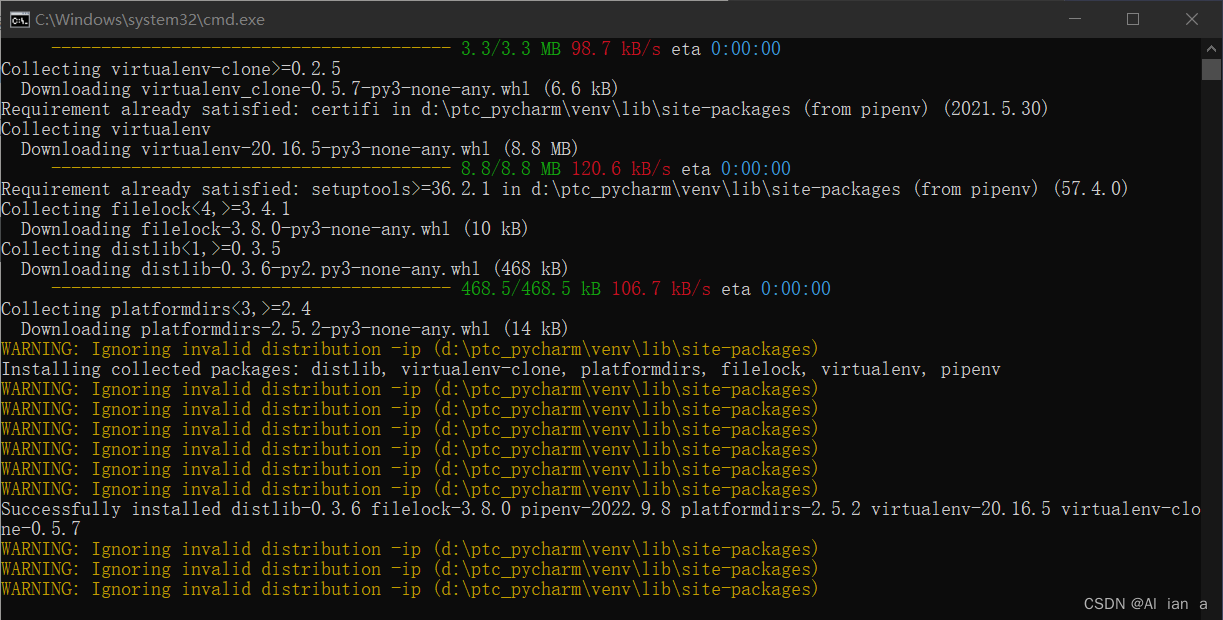Click the 'Installing collected packages' line
This screenshot has height=620, width=1223.
click(501, 369)
